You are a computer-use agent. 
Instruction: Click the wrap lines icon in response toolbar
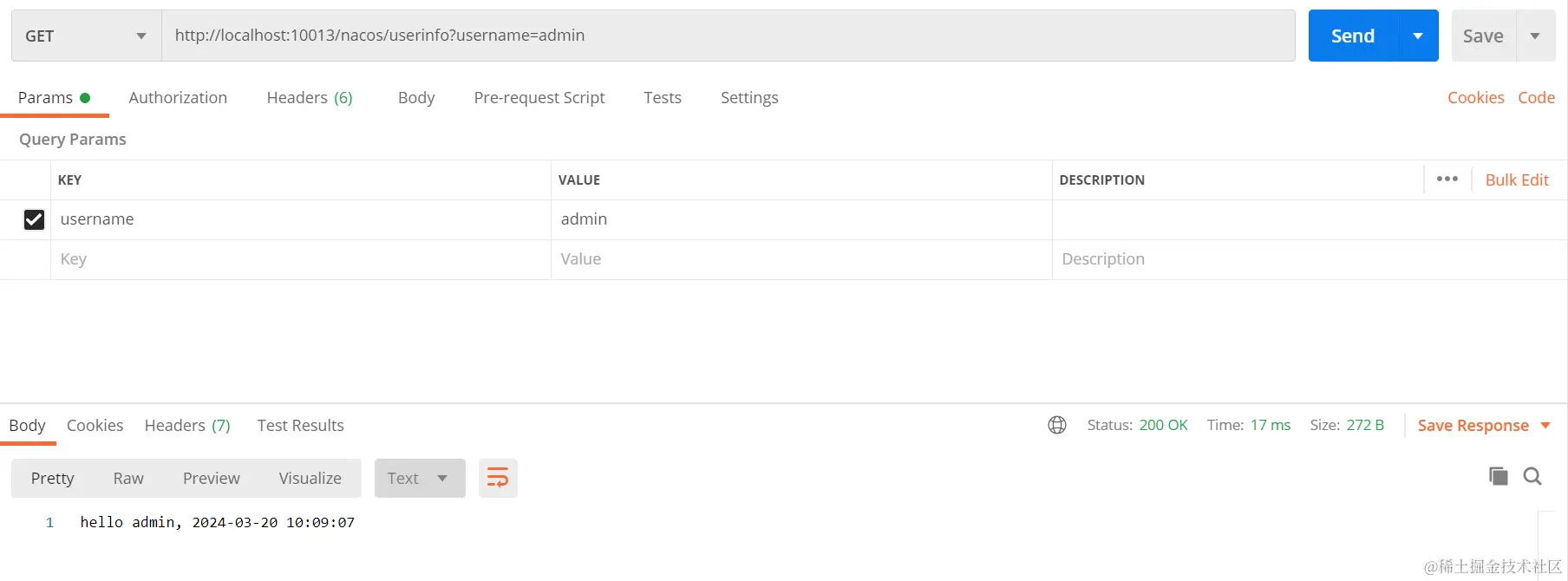498,478
